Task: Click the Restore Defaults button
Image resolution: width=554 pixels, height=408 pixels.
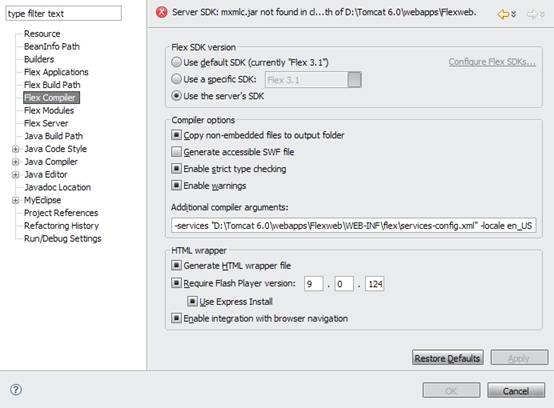Action: point(447,358)
